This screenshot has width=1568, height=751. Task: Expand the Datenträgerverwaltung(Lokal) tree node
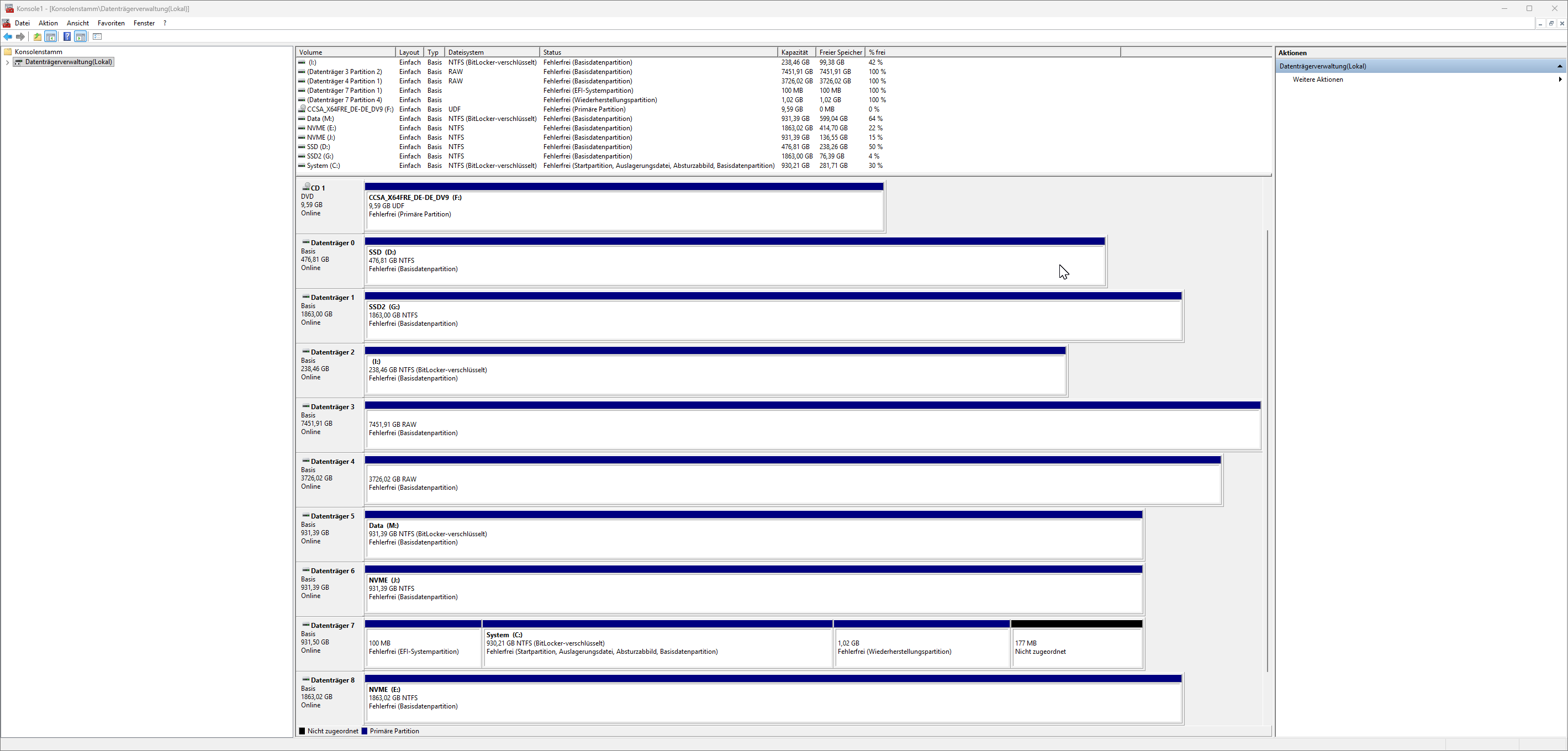tap(7, 62)
